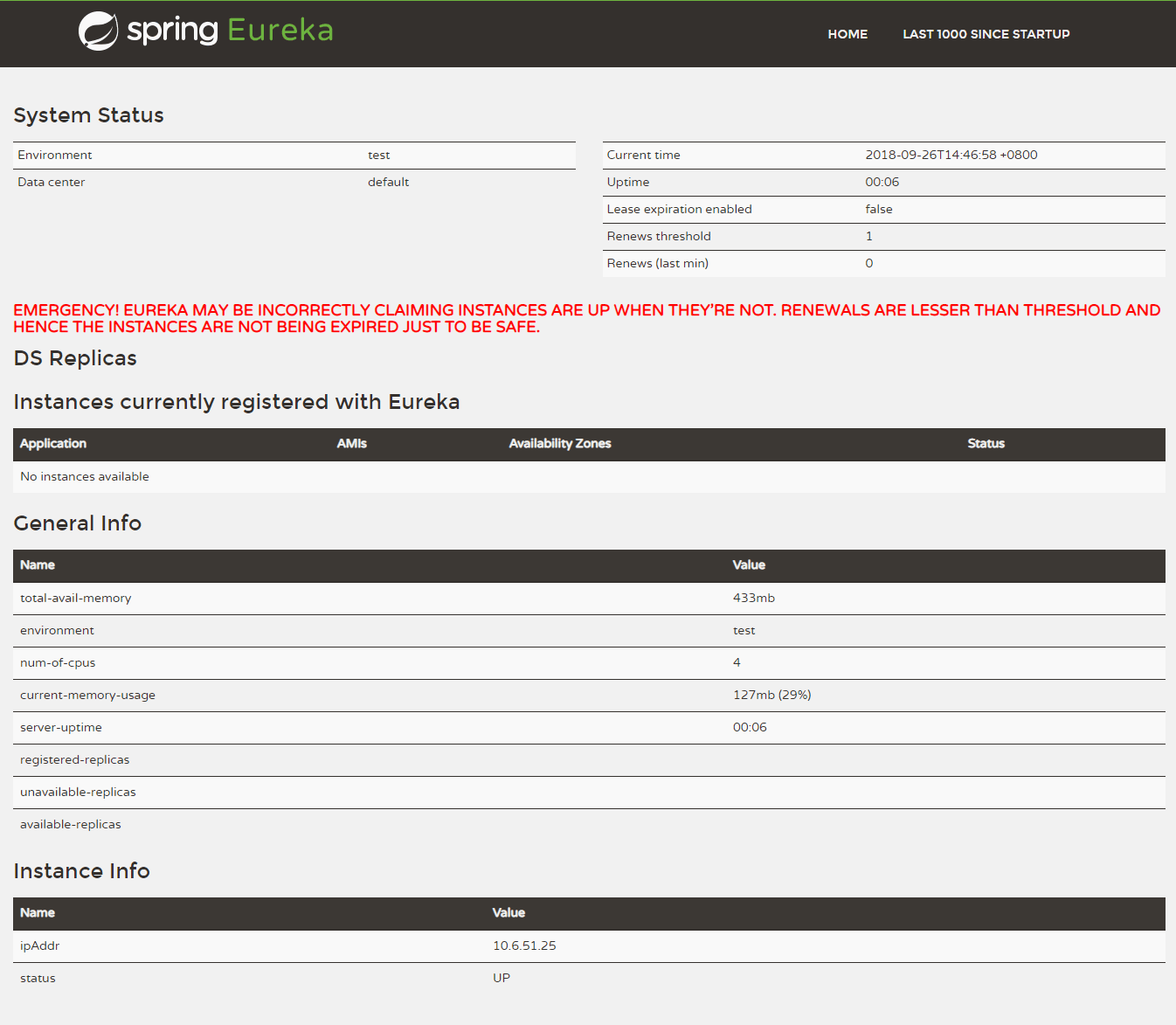
Task: Select the Current time label
Action: coord(643,155)
